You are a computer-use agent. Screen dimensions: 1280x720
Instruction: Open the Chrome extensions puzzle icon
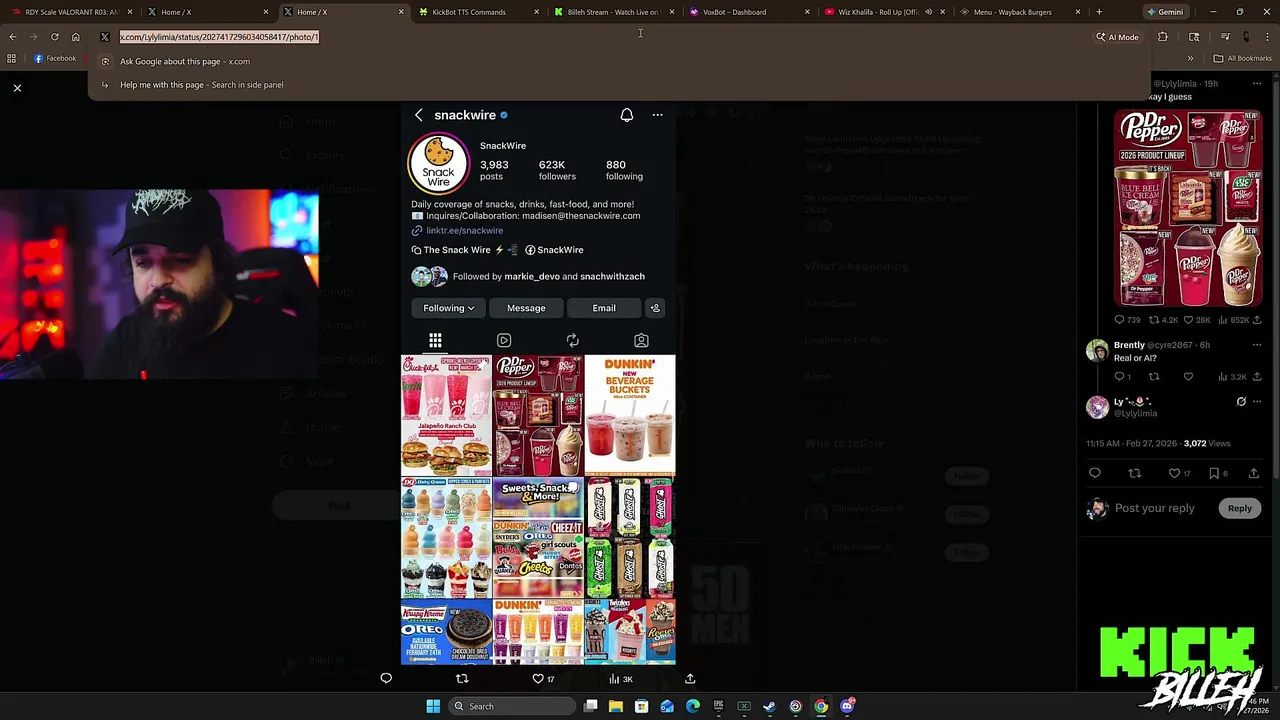tap(1162, 37)
